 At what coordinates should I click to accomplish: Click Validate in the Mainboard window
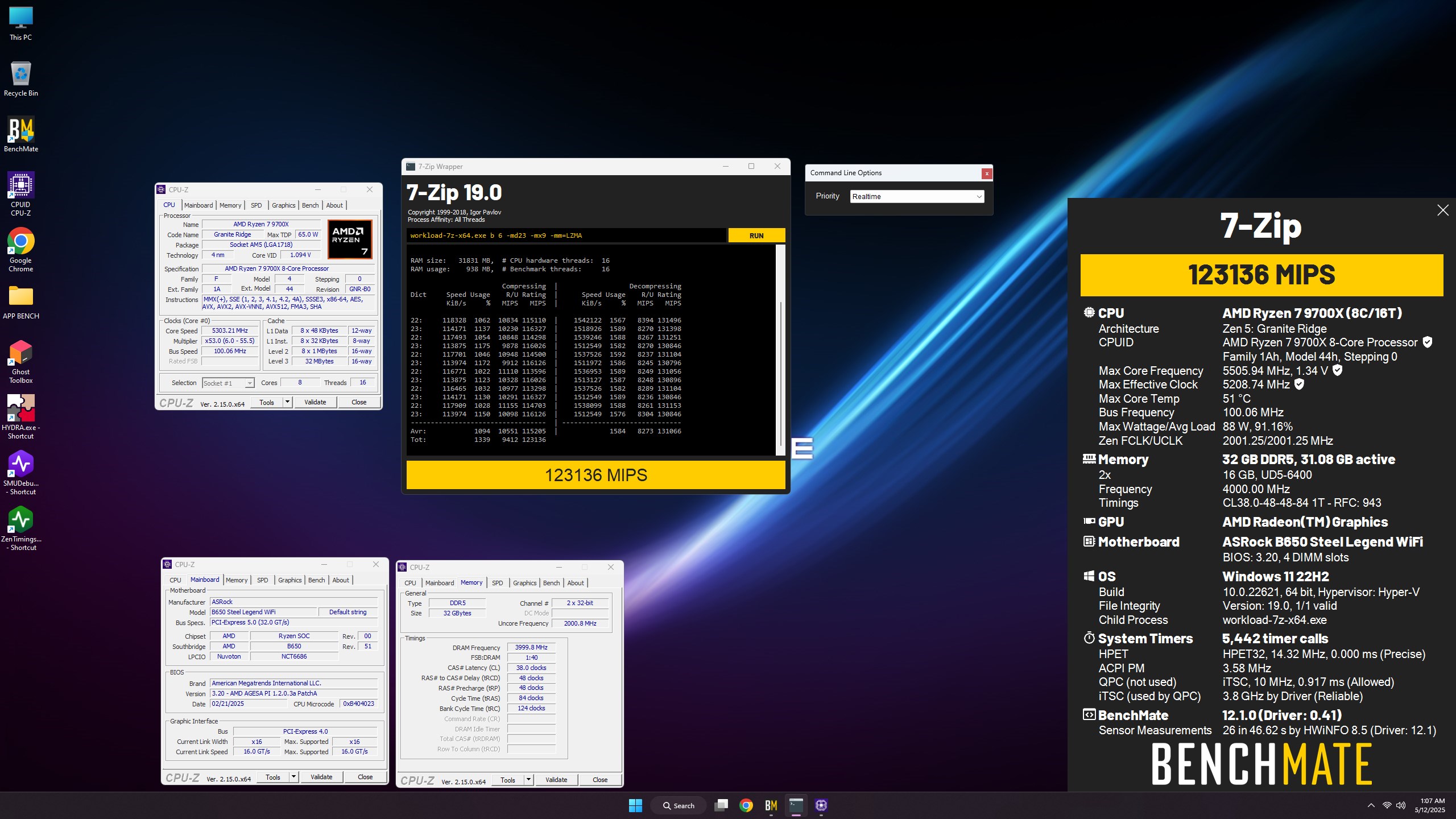pos(321,777)
